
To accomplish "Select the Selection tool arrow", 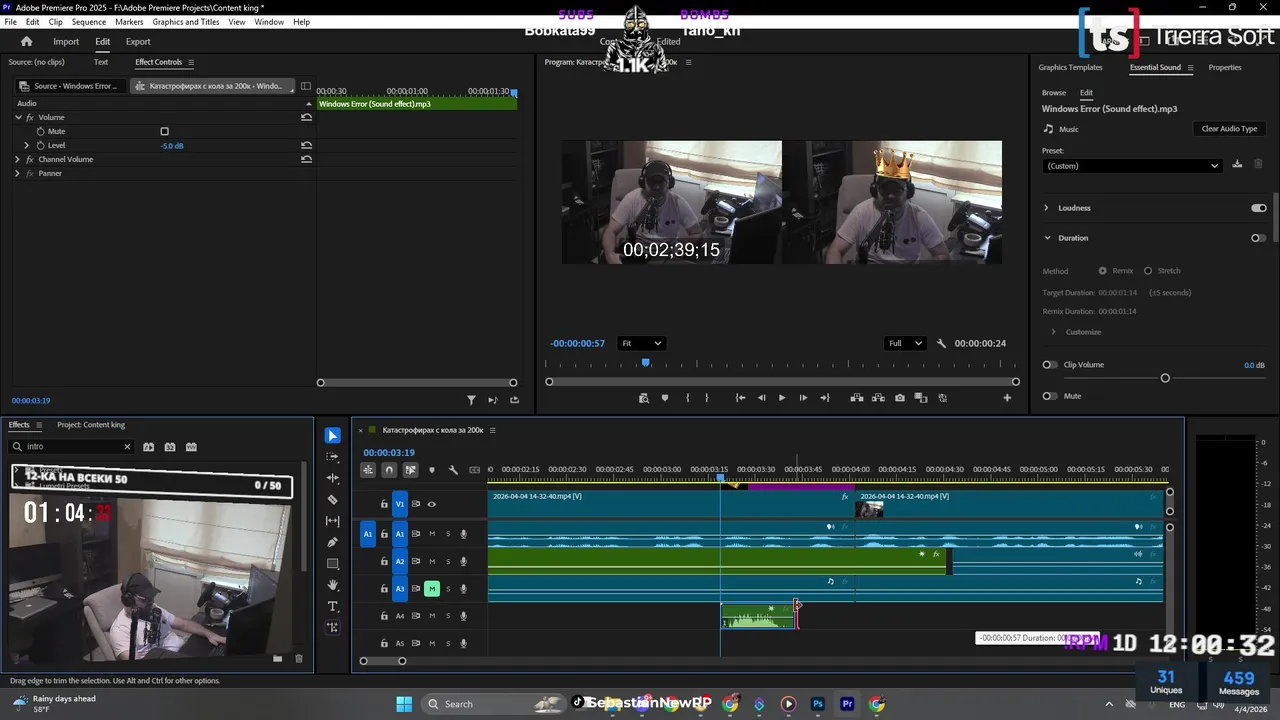I will click(x=333, y=436).
